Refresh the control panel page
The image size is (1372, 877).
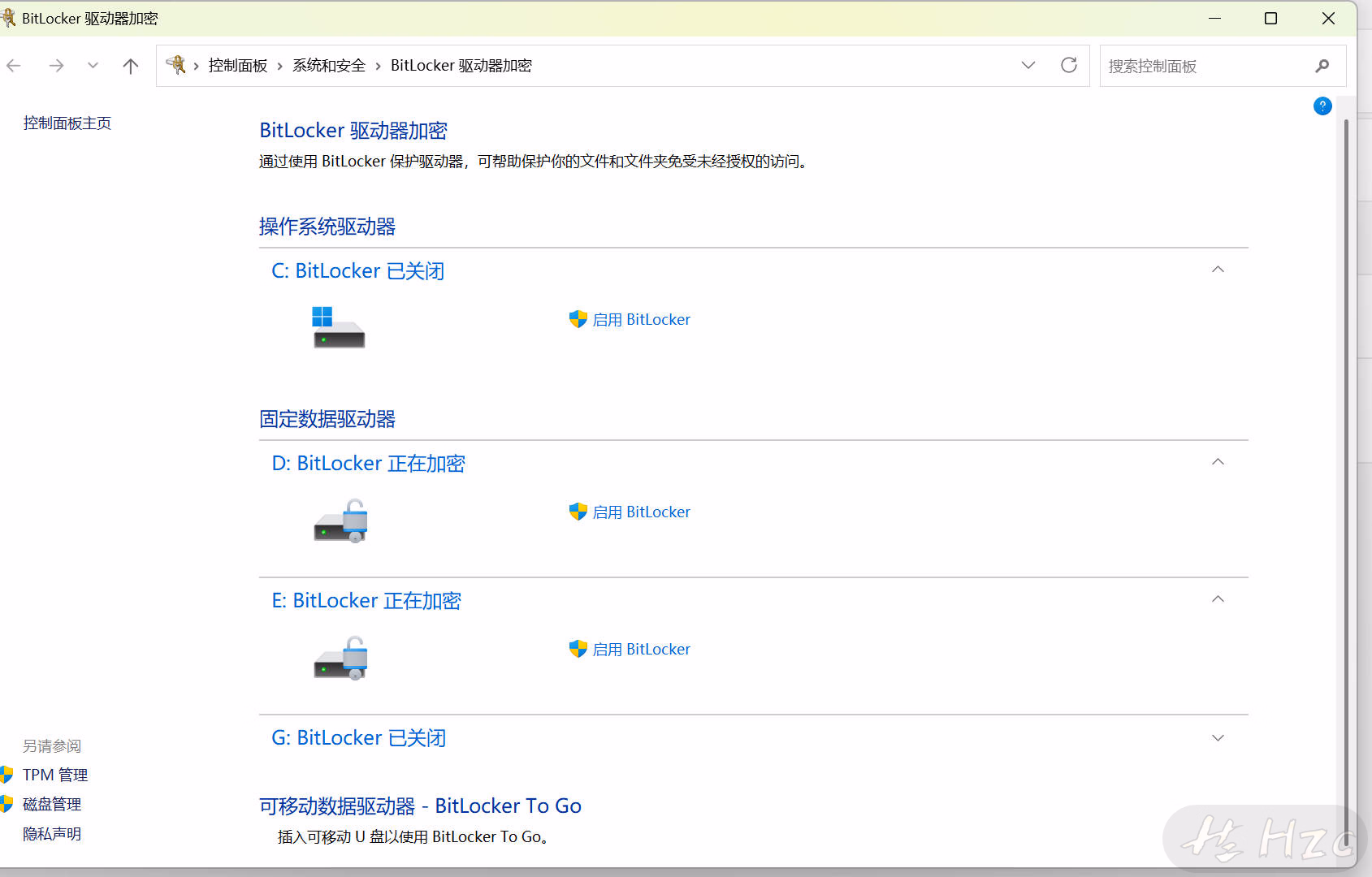1069,65
